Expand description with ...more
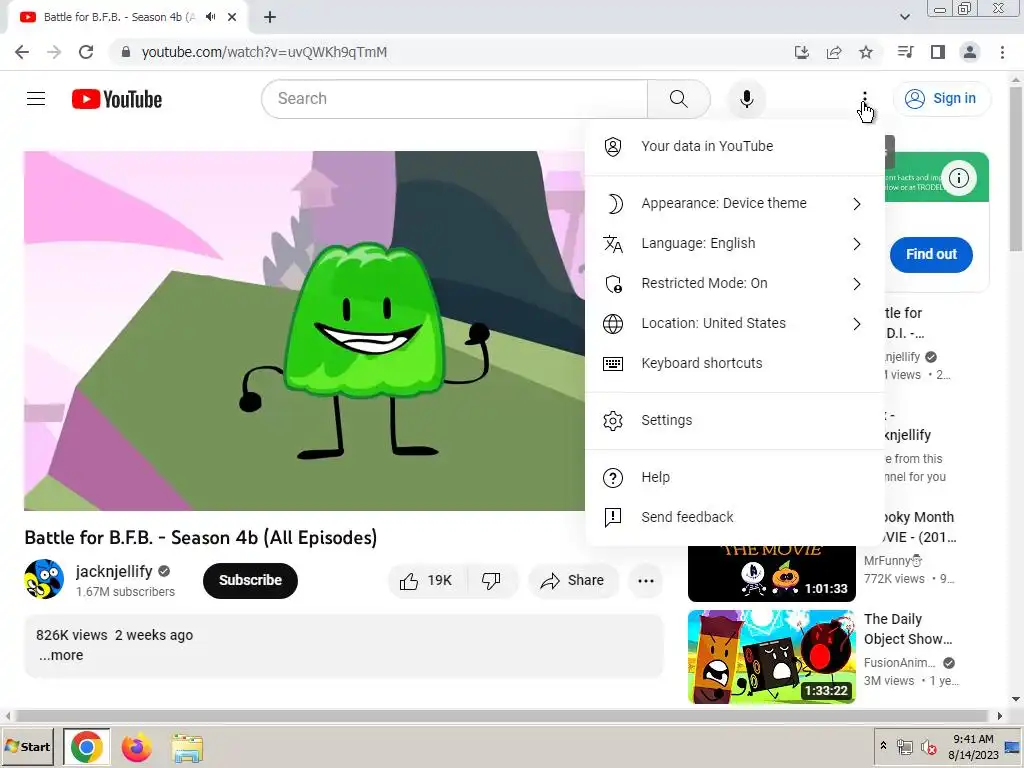This screenshot has height=768, width=1024. [61, 655]
